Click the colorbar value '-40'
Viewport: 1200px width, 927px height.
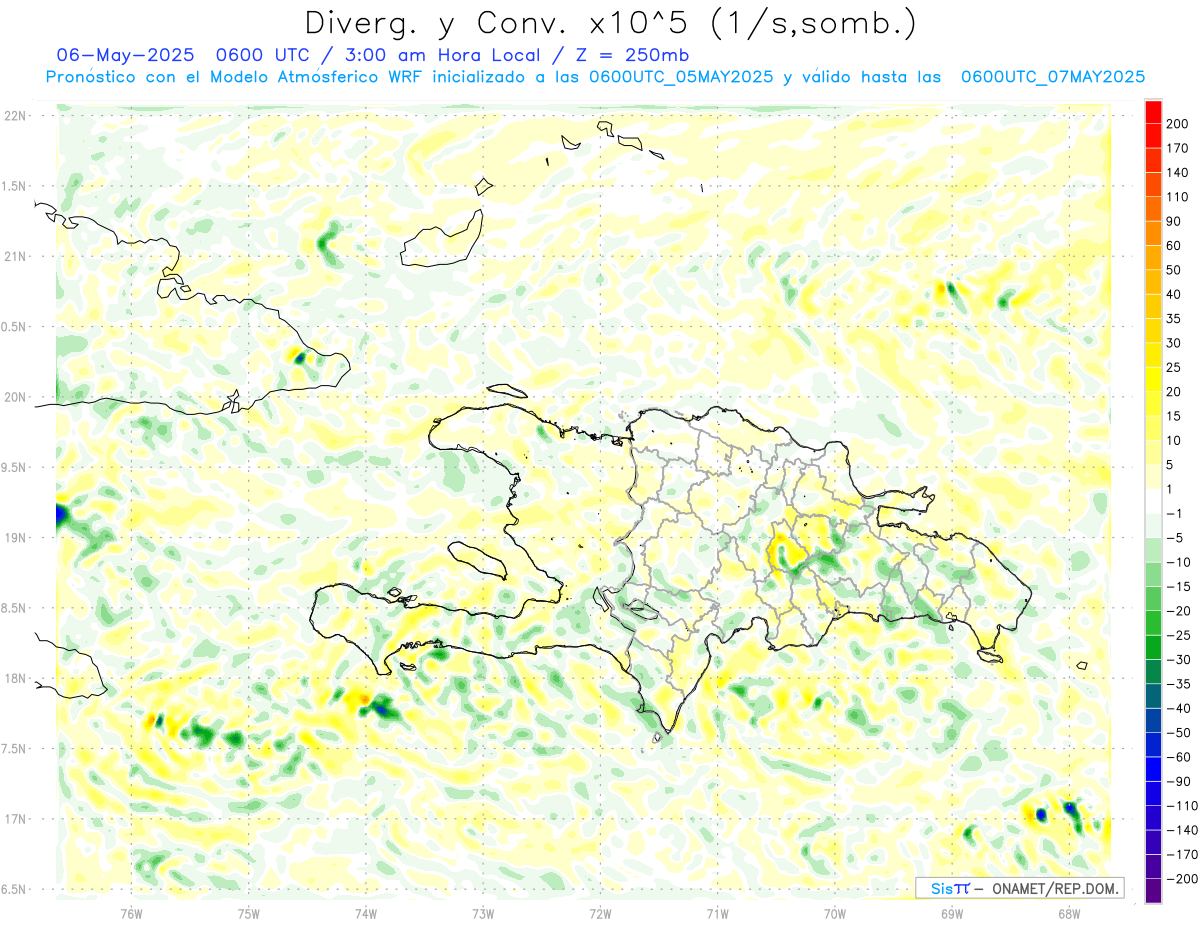(x=1179, y=709)
